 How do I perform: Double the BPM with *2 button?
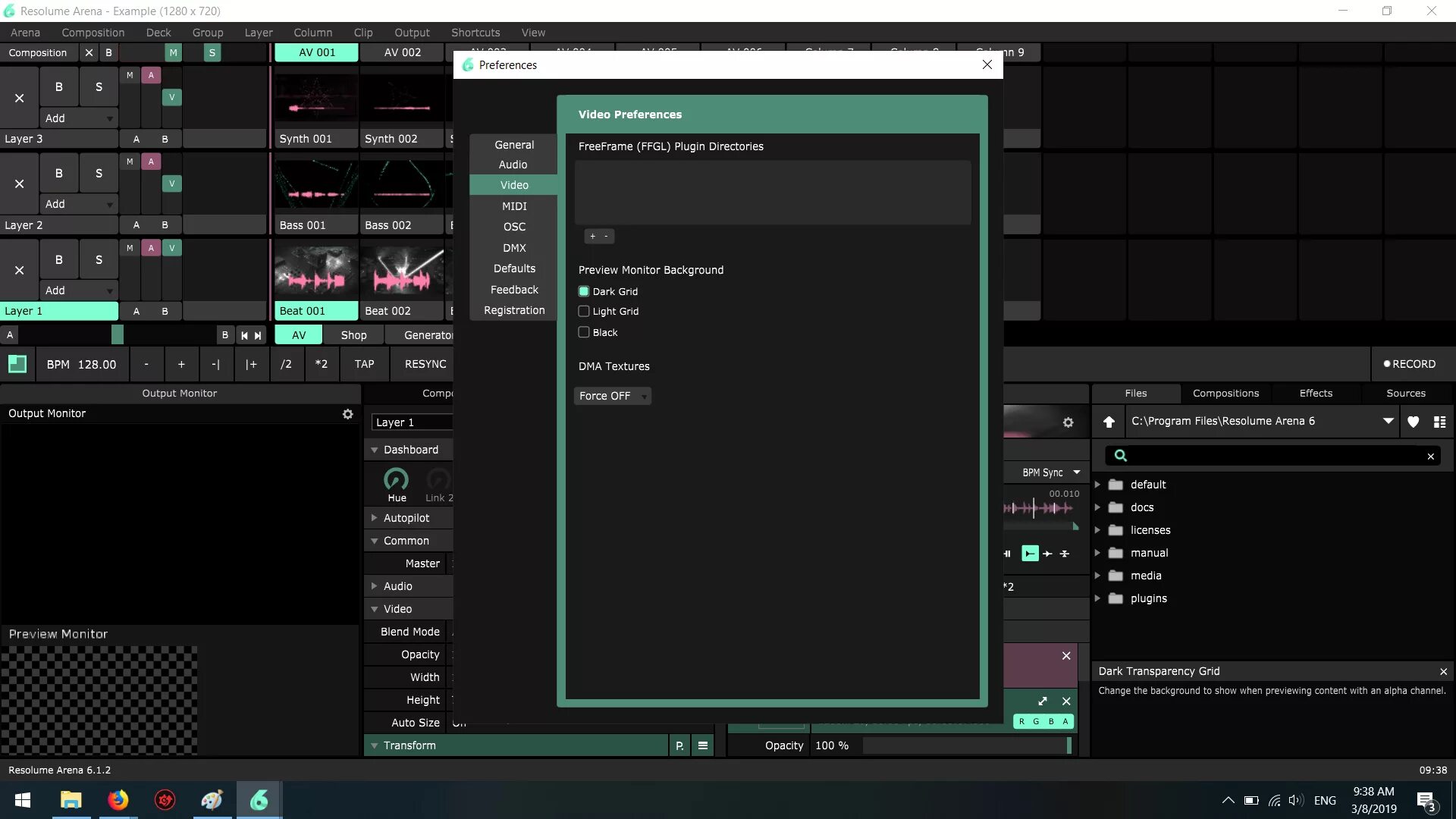pyautogui.click(x=322, y=364)
